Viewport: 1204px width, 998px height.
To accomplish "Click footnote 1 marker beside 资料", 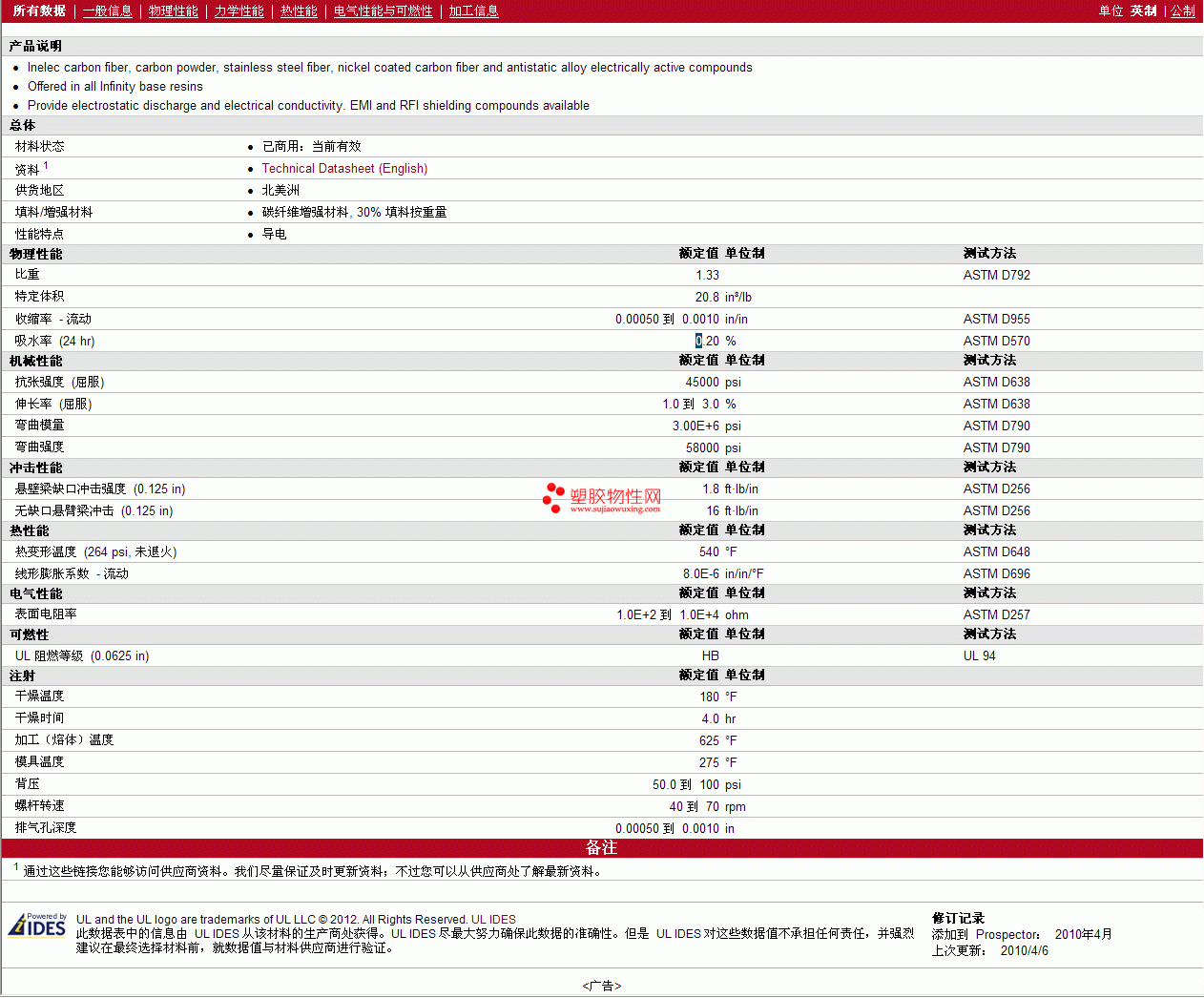I will (46, 165).
